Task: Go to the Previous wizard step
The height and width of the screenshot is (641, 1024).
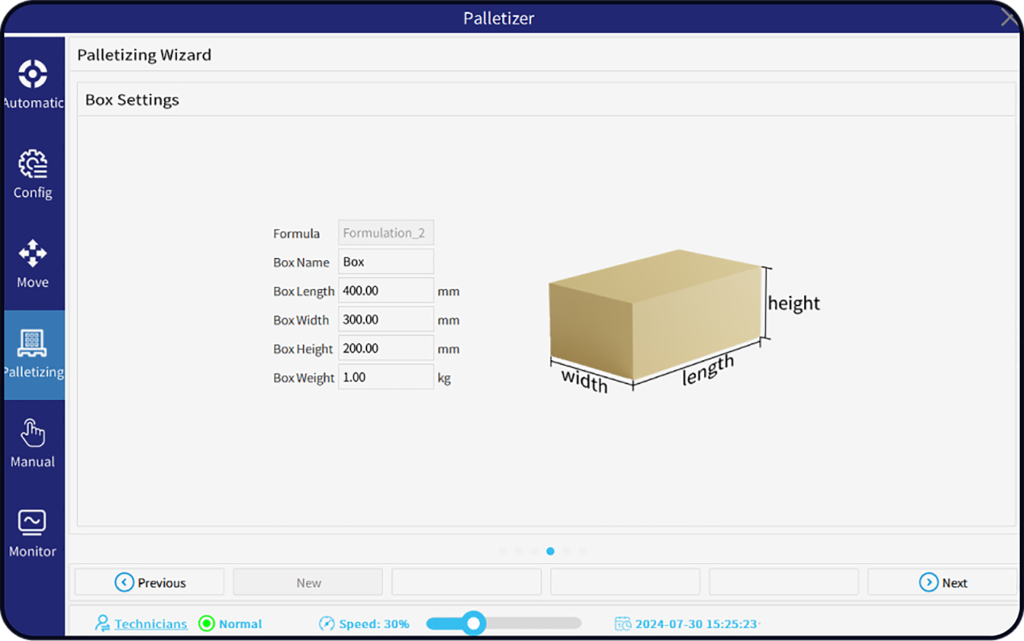Action: pos(150,583)
